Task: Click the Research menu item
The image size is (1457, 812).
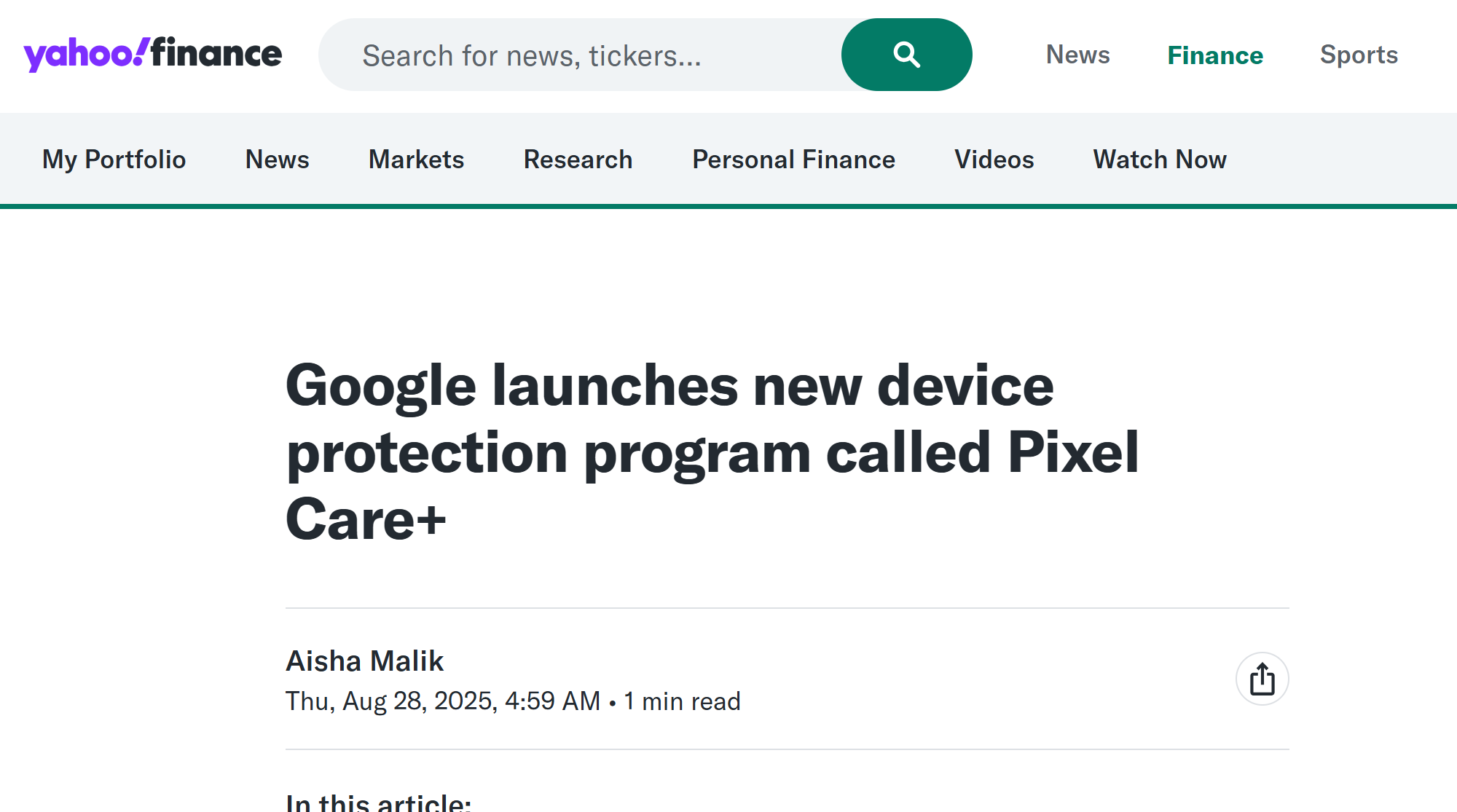Action: 578,159
